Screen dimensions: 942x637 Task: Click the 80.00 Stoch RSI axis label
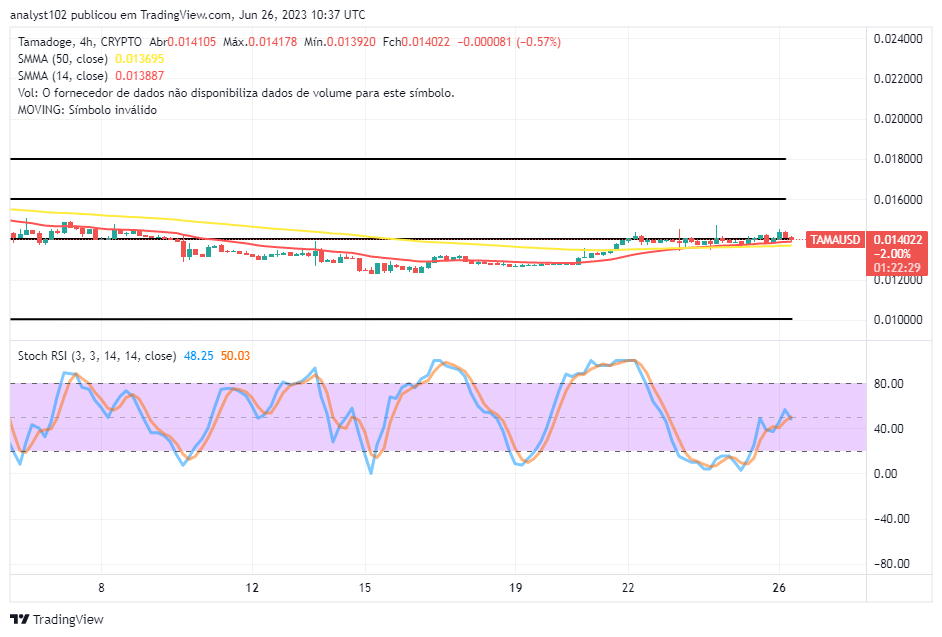coord(889,383)
